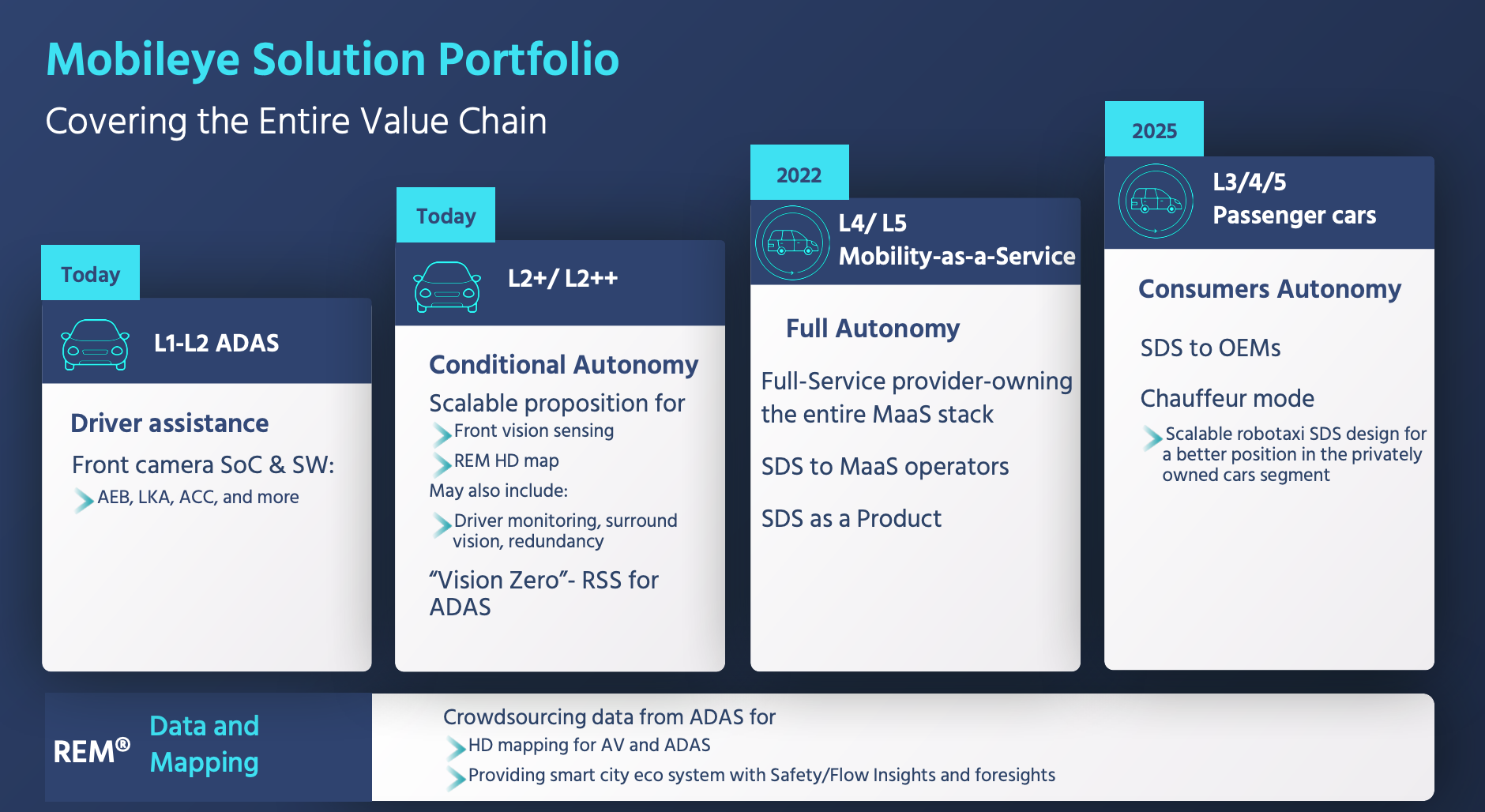Viewport: 1485px width, 812px height.
Task: Click arrow bullet before Front vision sensing
Action: pos(442,433)
